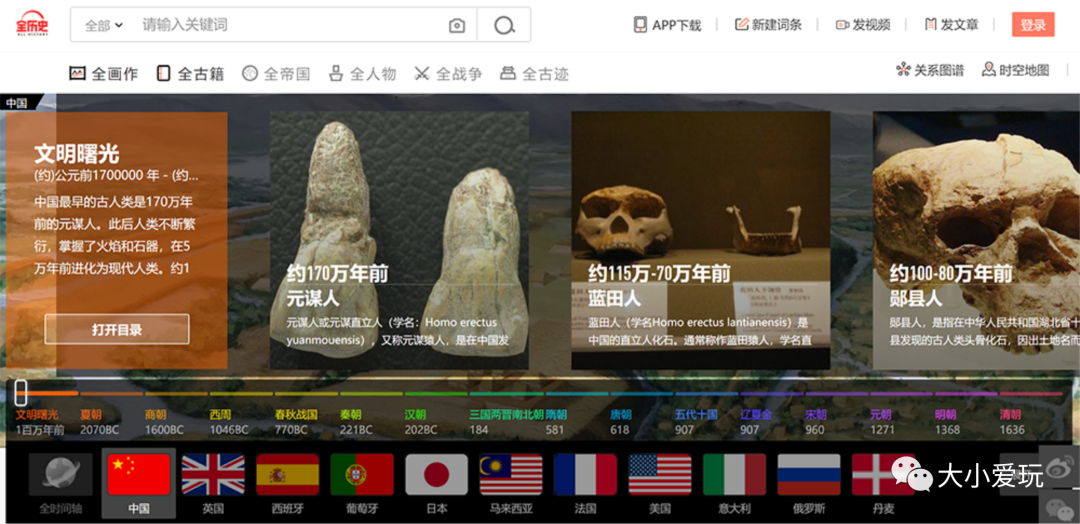Open the APP下载 download link
Image resolution: width=1080 pixels, height=524 pixels.
click(x=667, y=25)
